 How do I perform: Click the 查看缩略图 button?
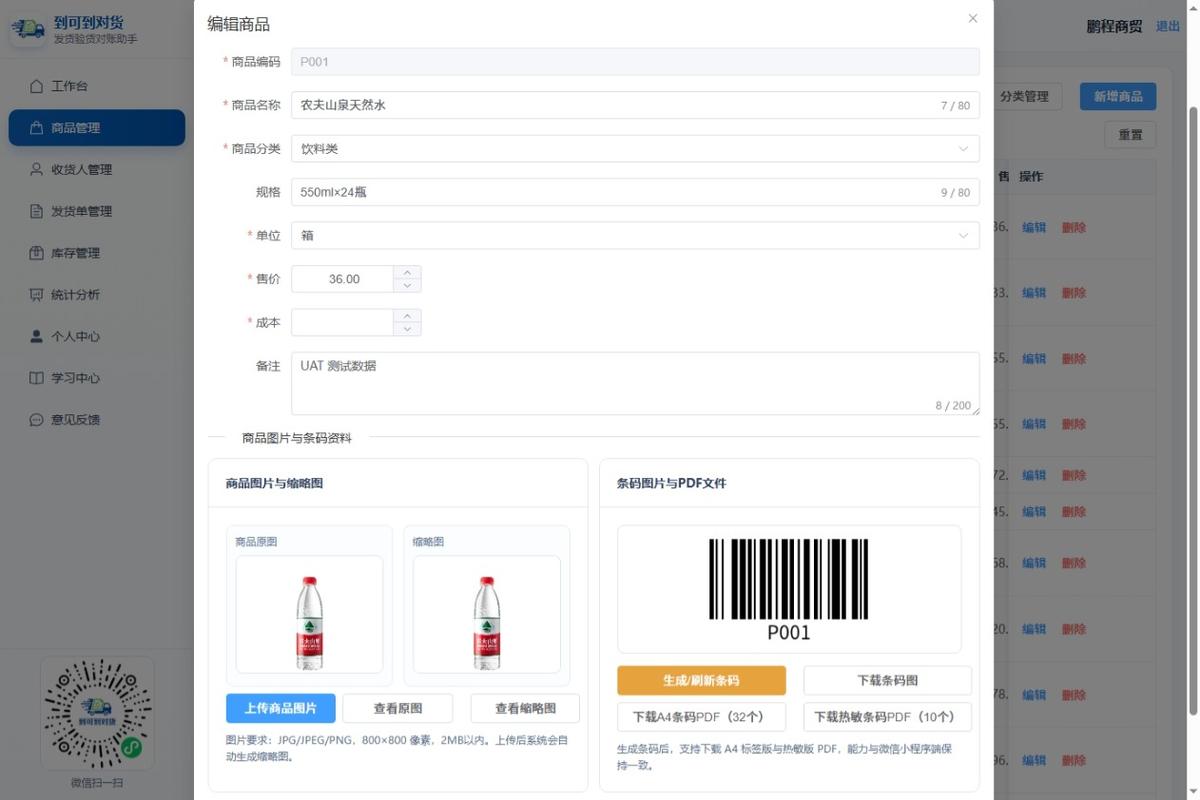coord(525,708)
